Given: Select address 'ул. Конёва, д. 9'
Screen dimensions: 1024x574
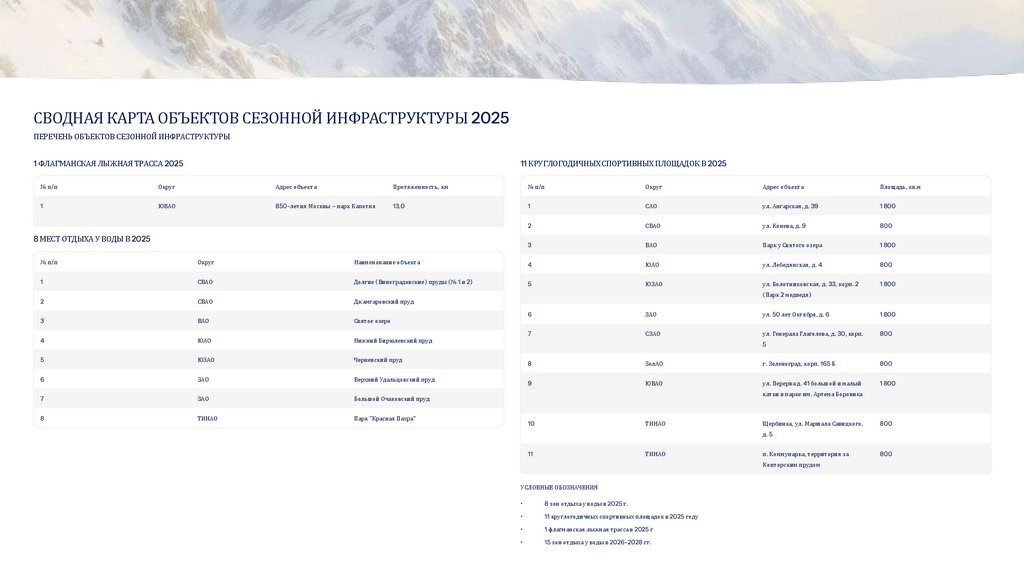Looking at the screenshot, I should point(784,225).
